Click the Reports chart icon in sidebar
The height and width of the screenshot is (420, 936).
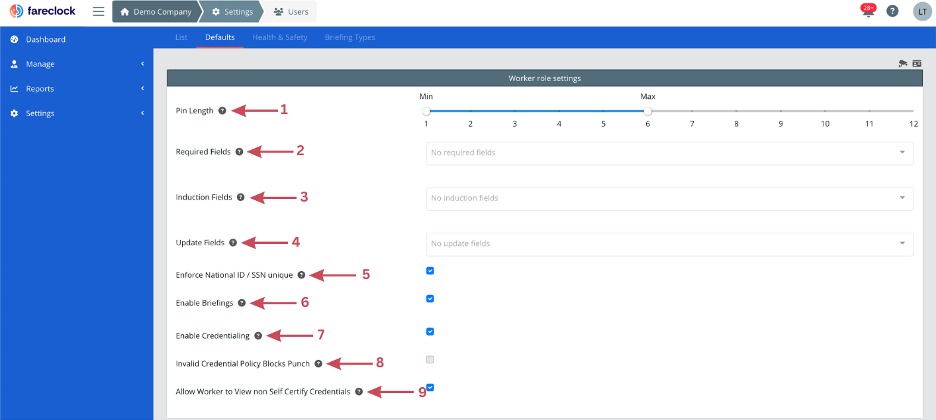(x=14, y=89)
